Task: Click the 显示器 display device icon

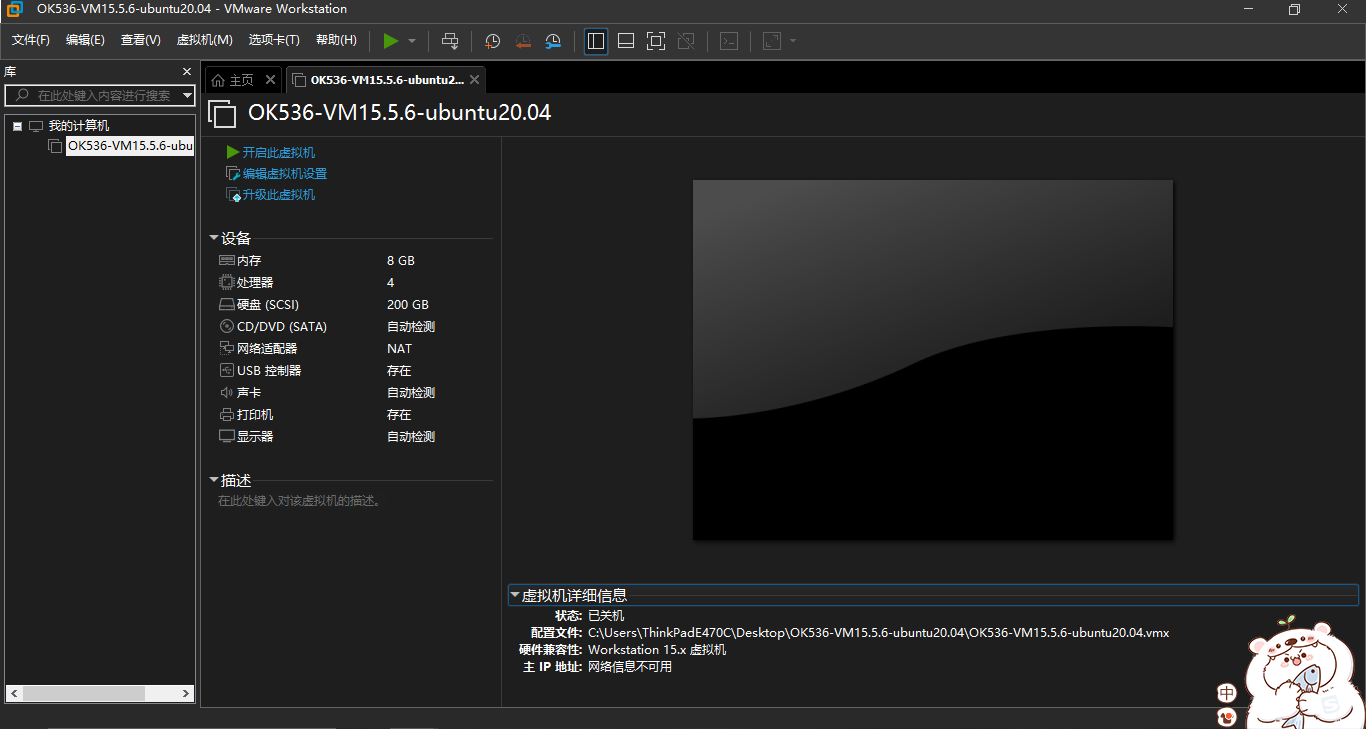Action: 227,436
